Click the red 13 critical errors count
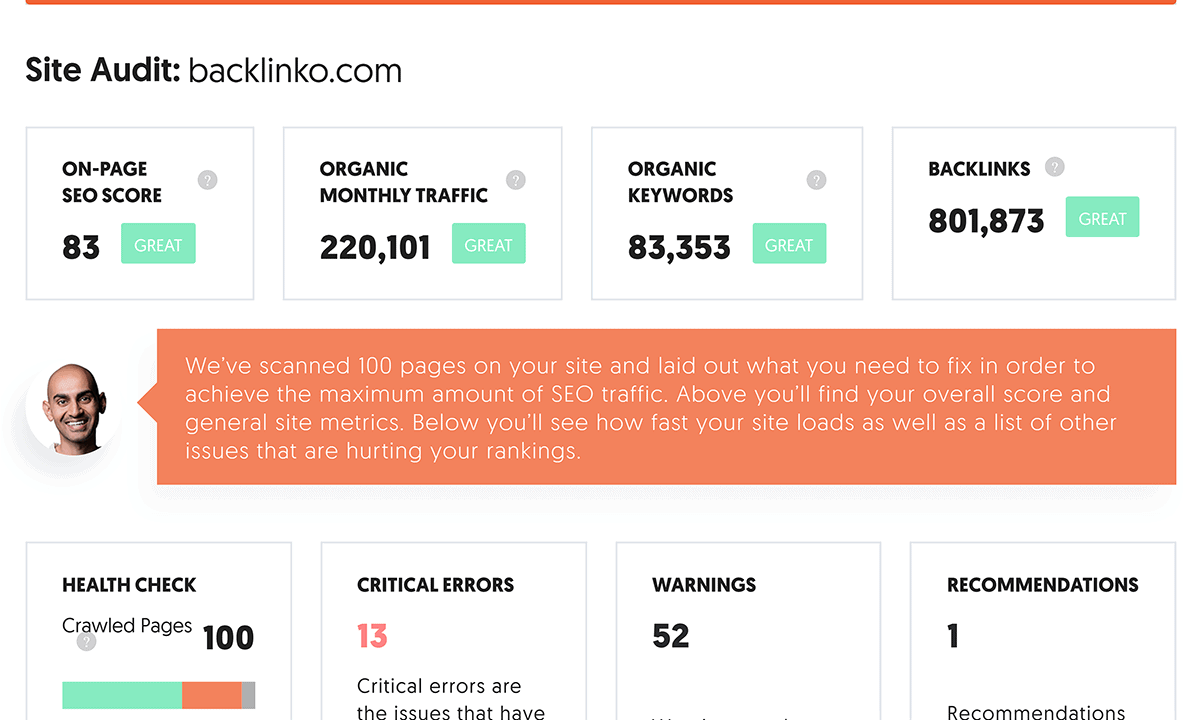This screenshot has height=720, width=1200. [x=372, y=636]
